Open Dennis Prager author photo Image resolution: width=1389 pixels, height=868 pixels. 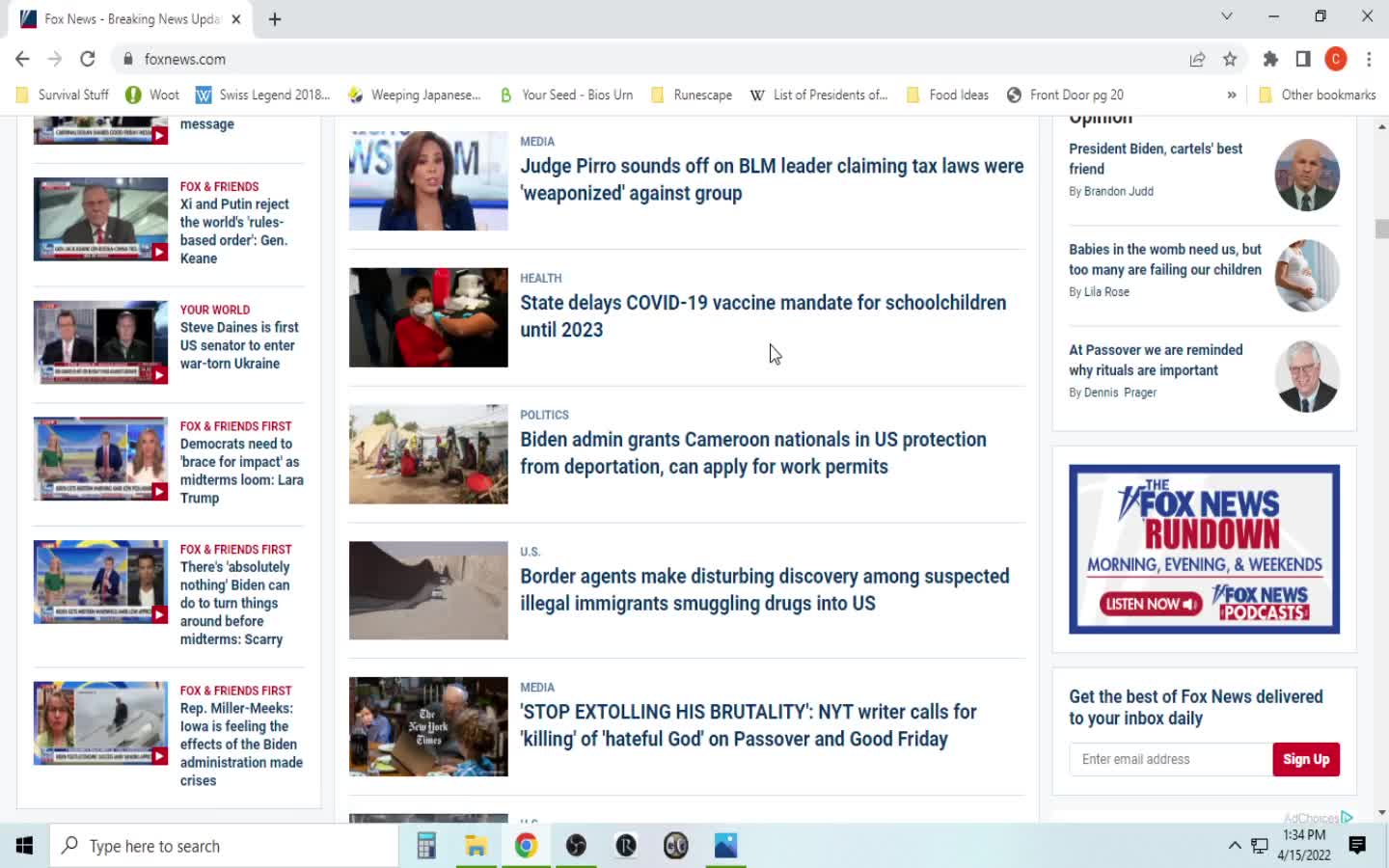[x=1307, y=376]
